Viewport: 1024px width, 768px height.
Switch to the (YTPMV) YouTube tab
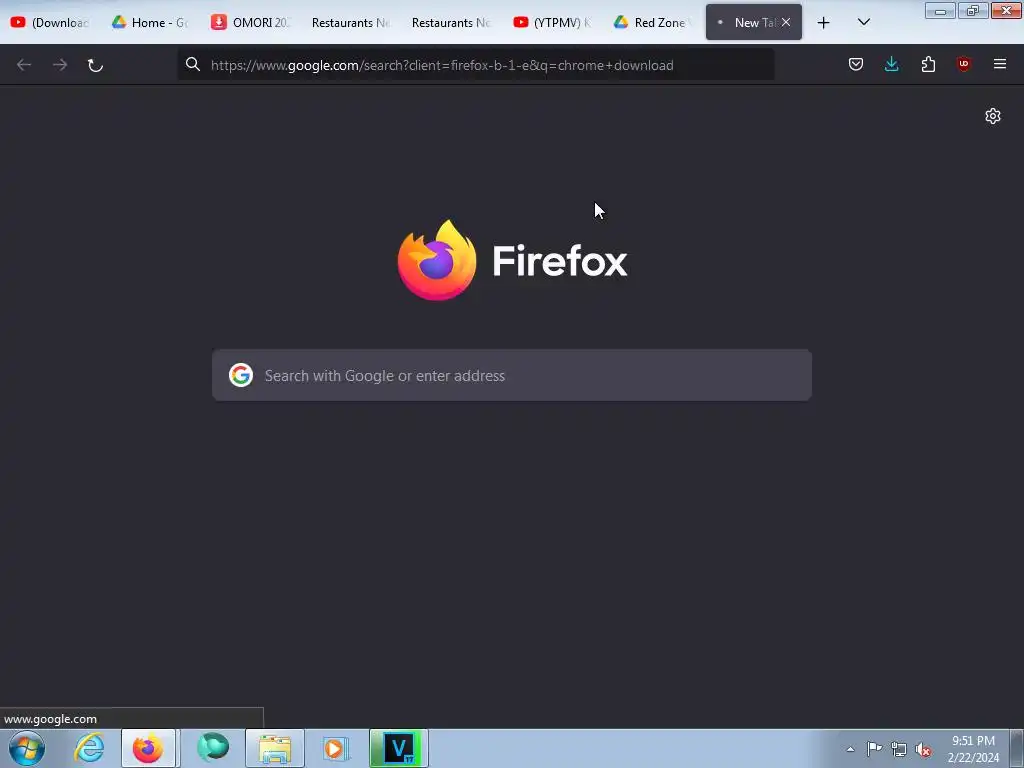pyautogui.click(x=551, y=22)
